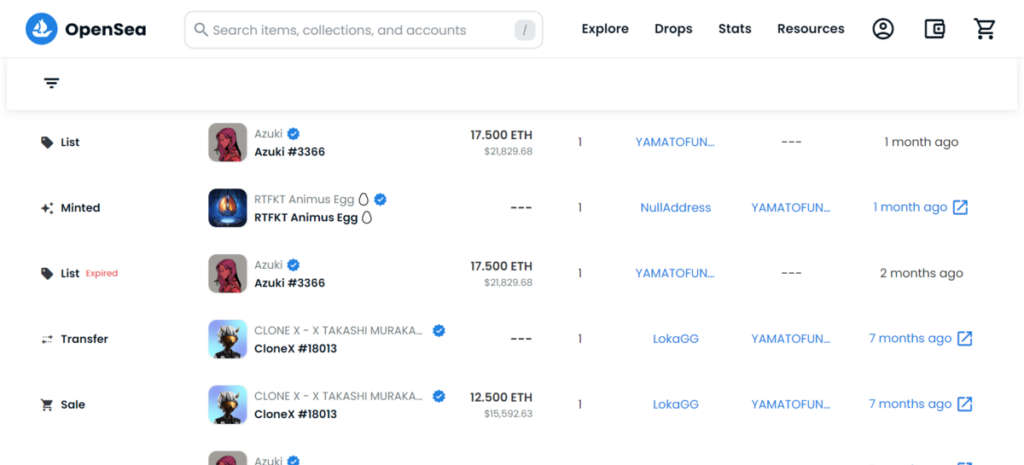This screenshot has width=1024, height=465.
Task: Expand the Stats menu
Action: (x=734, y=29)
